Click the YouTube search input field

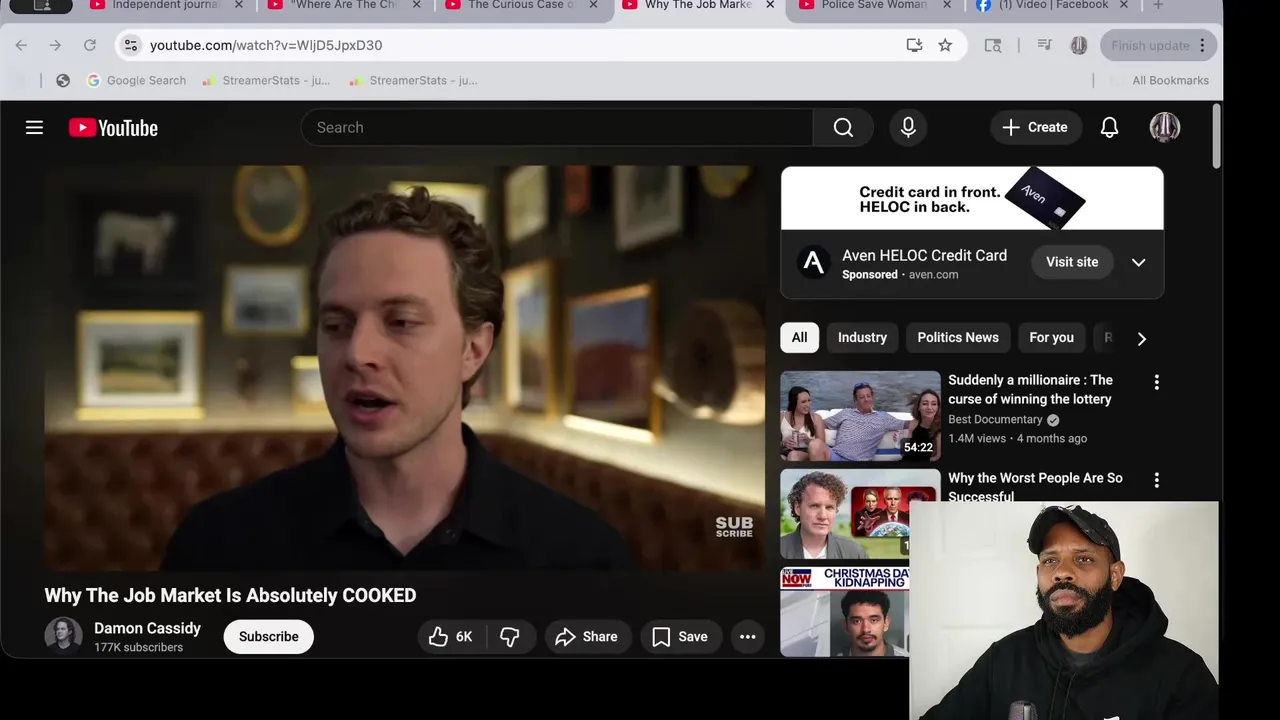click(x=557, y=127)
